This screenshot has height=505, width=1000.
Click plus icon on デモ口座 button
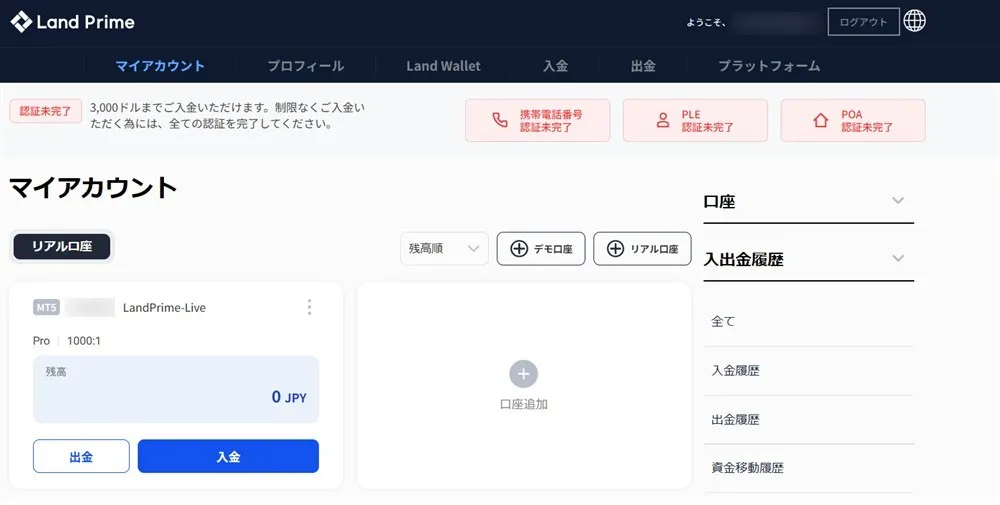(x=519, y=249)
